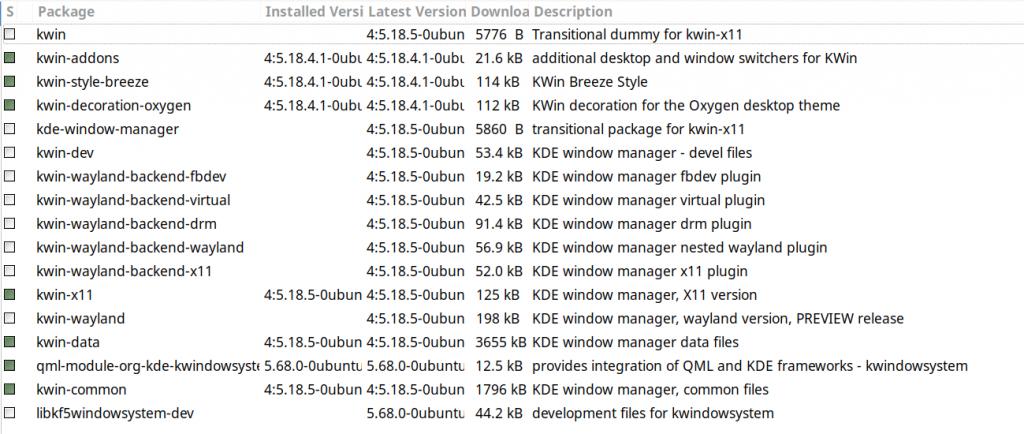Toggle the status checkbox for kwin package
This screenshot has width=1024, height=434.
(x=10, y=34)
